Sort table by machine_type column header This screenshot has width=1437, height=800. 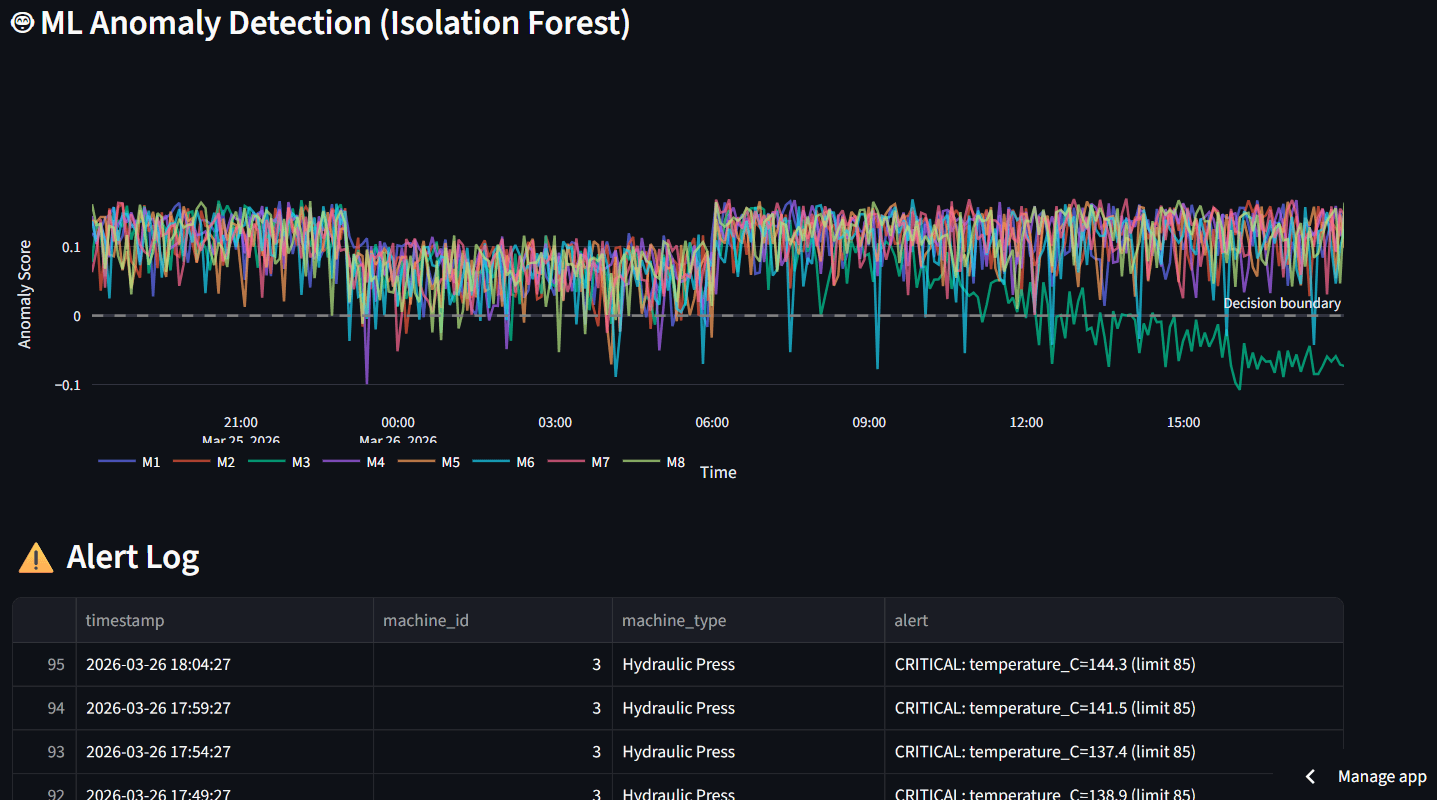coord(748,620)
